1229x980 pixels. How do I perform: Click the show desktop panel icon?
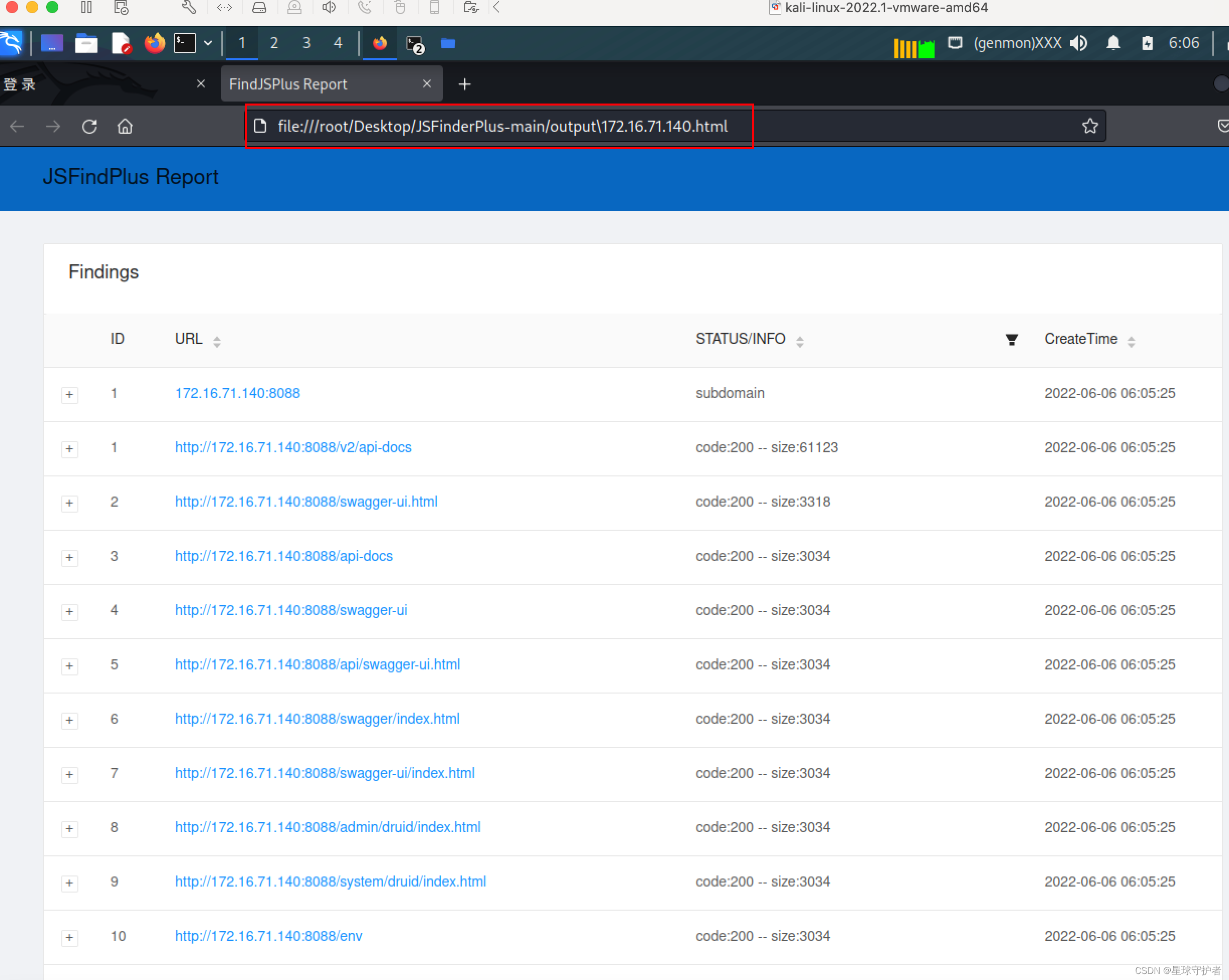[x=52, y=43]
